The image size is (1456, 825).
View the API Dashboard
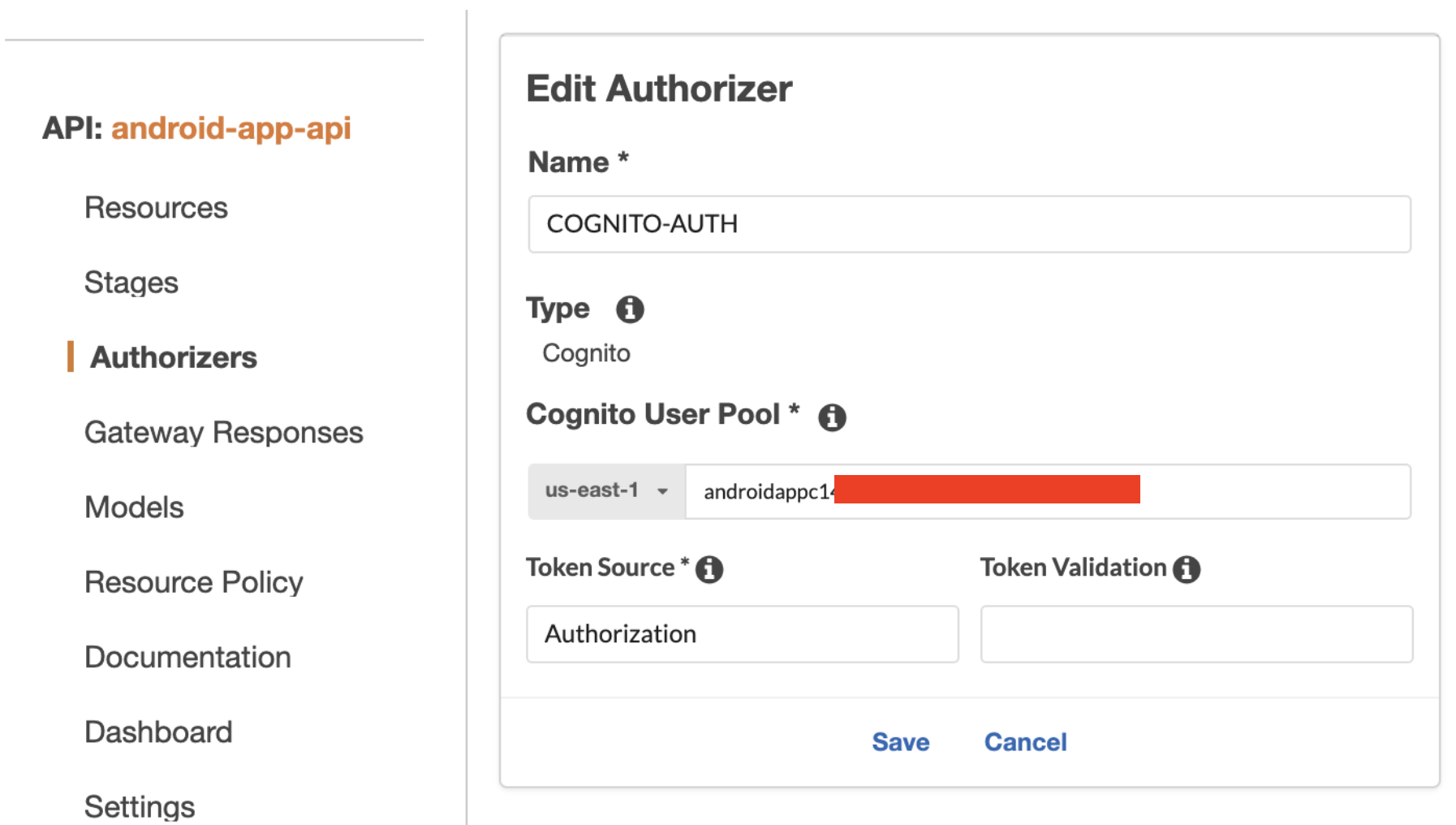158,732
